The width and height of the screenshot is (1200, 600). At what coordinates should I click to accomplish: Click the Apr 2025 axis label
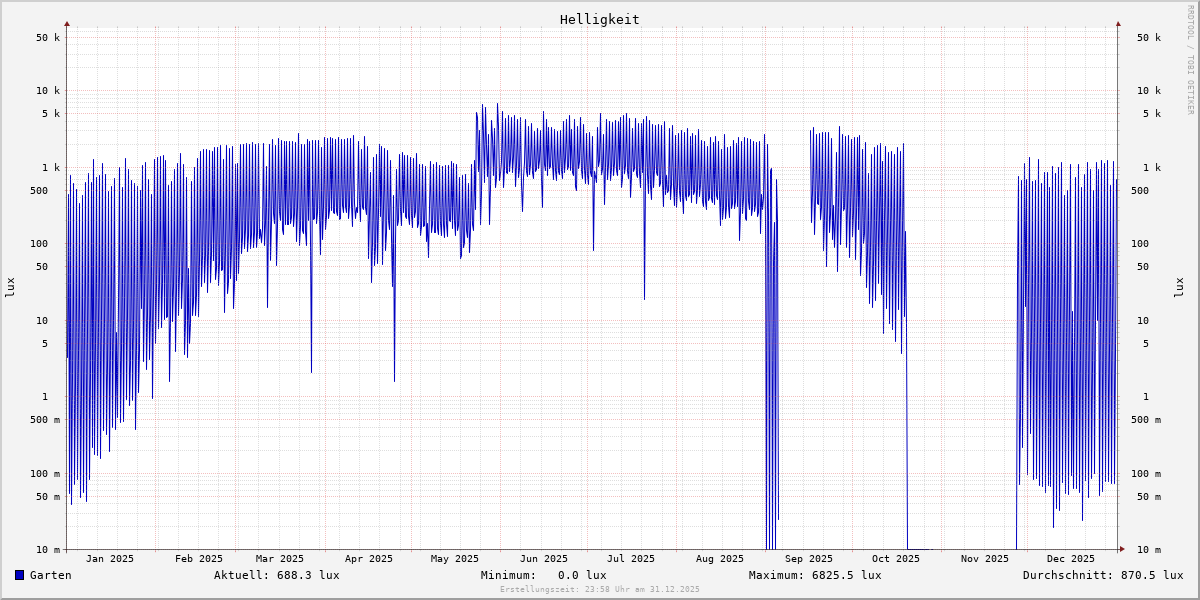(x=369, y=559)
